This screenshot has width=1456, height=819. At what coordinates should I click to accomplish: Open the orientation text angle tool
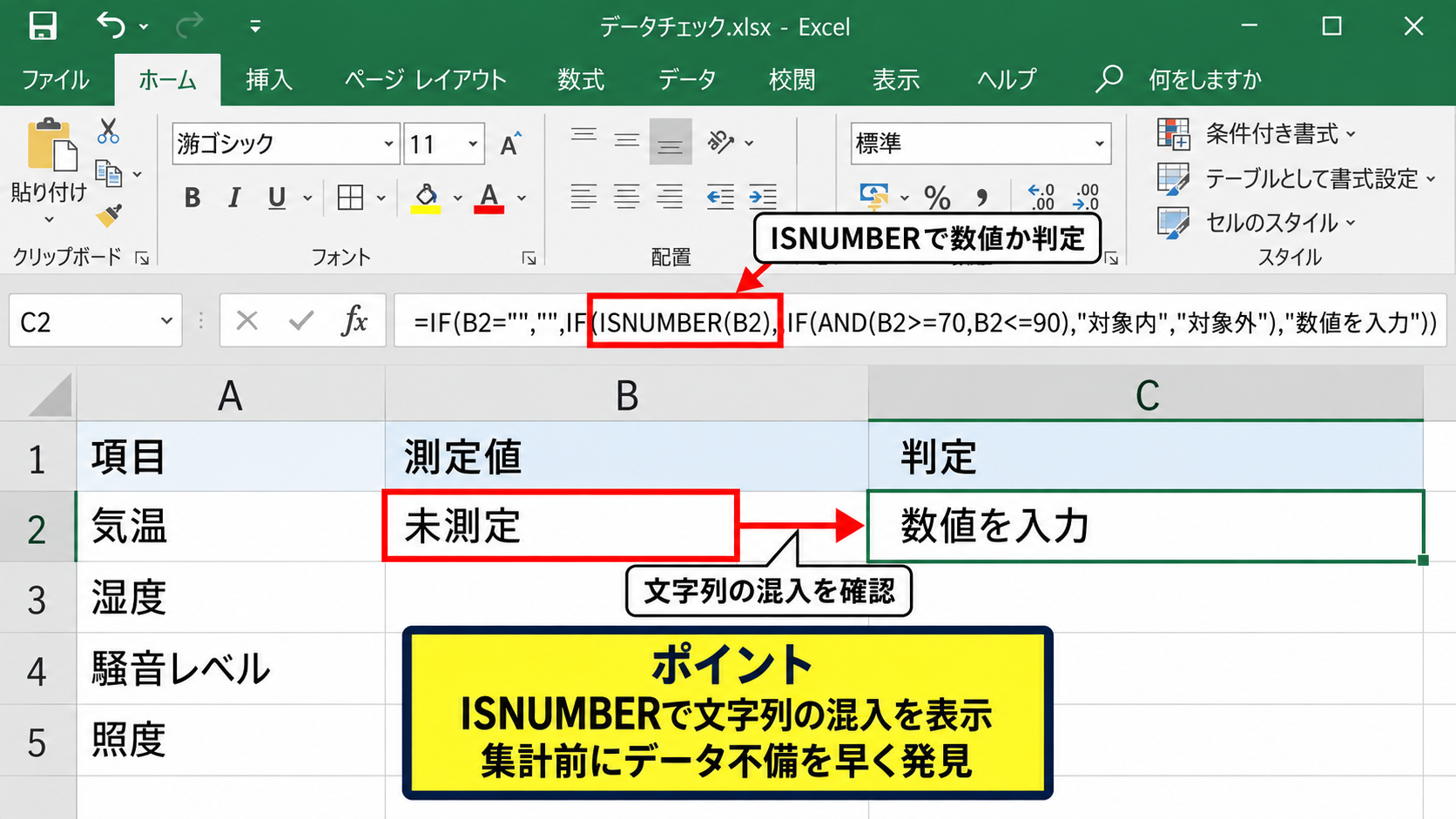tap(721, 142)
